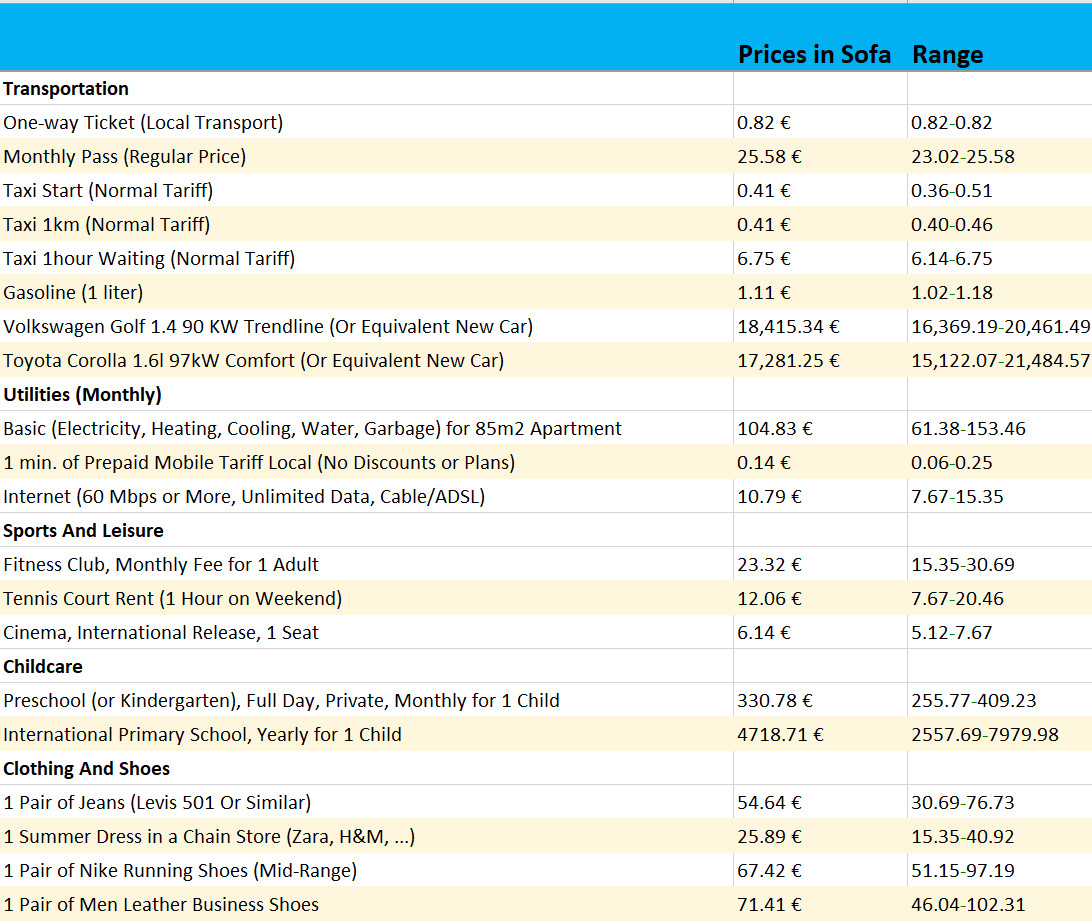Select the 'Range' column header cell

click(947, 55)
